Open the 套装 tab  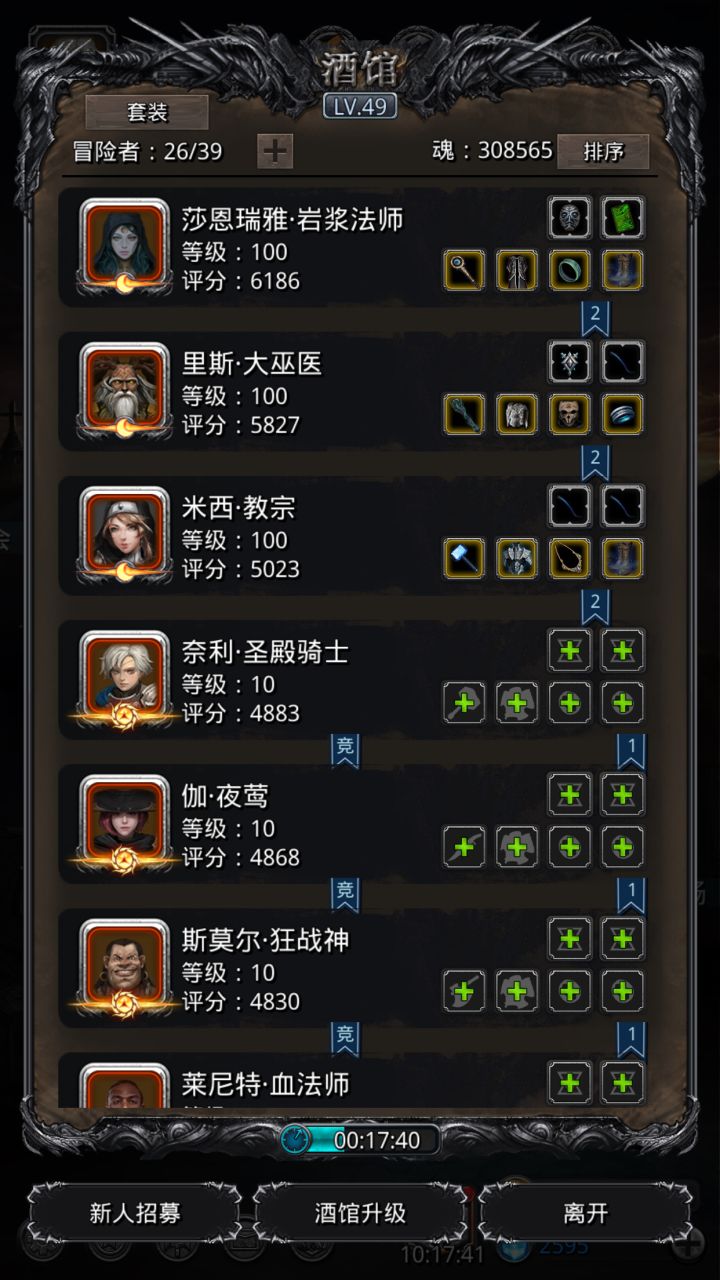coord(147,112)
